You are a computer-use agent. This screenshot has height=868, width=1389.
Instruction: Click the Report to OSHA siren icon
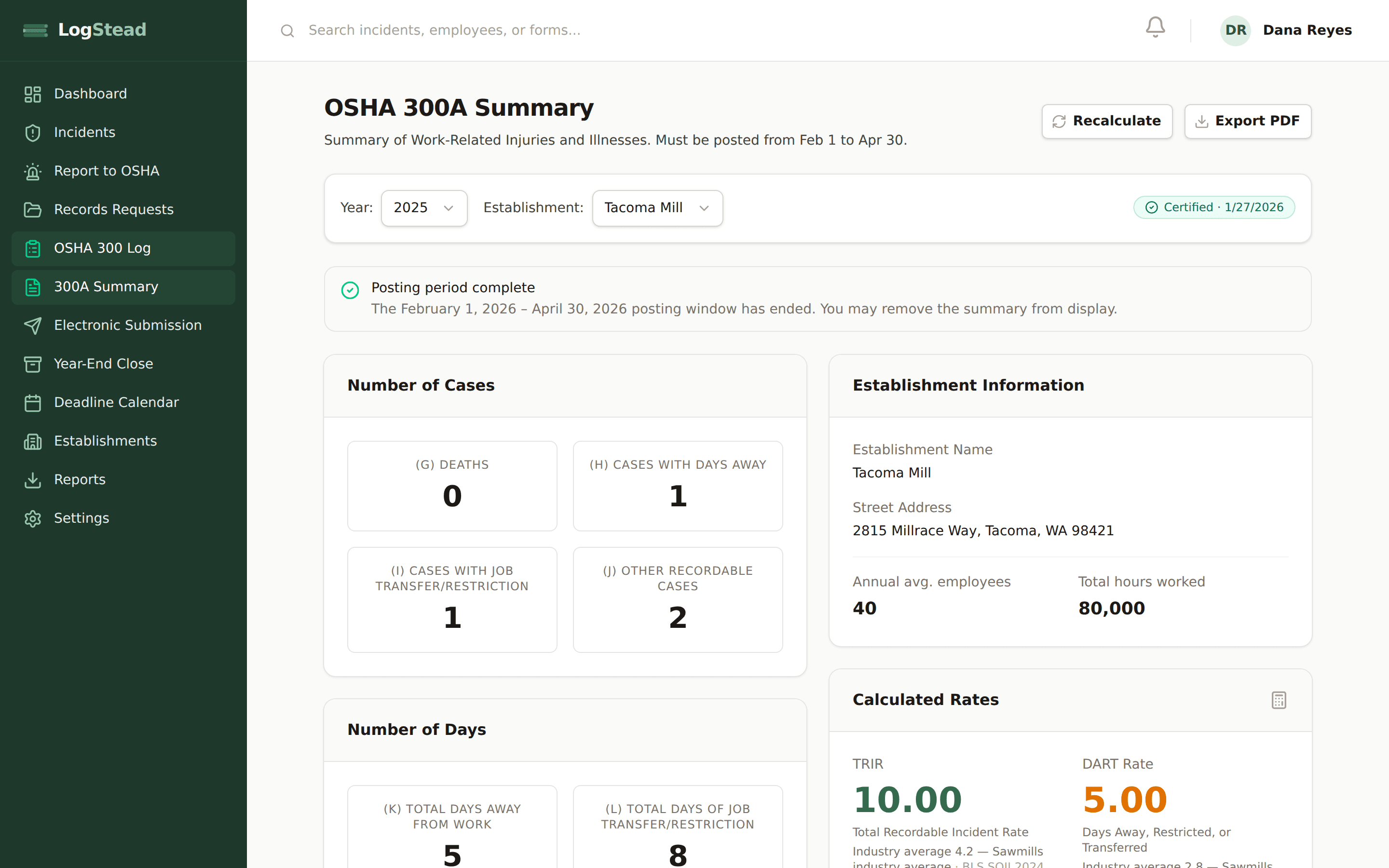coord(33,171)
